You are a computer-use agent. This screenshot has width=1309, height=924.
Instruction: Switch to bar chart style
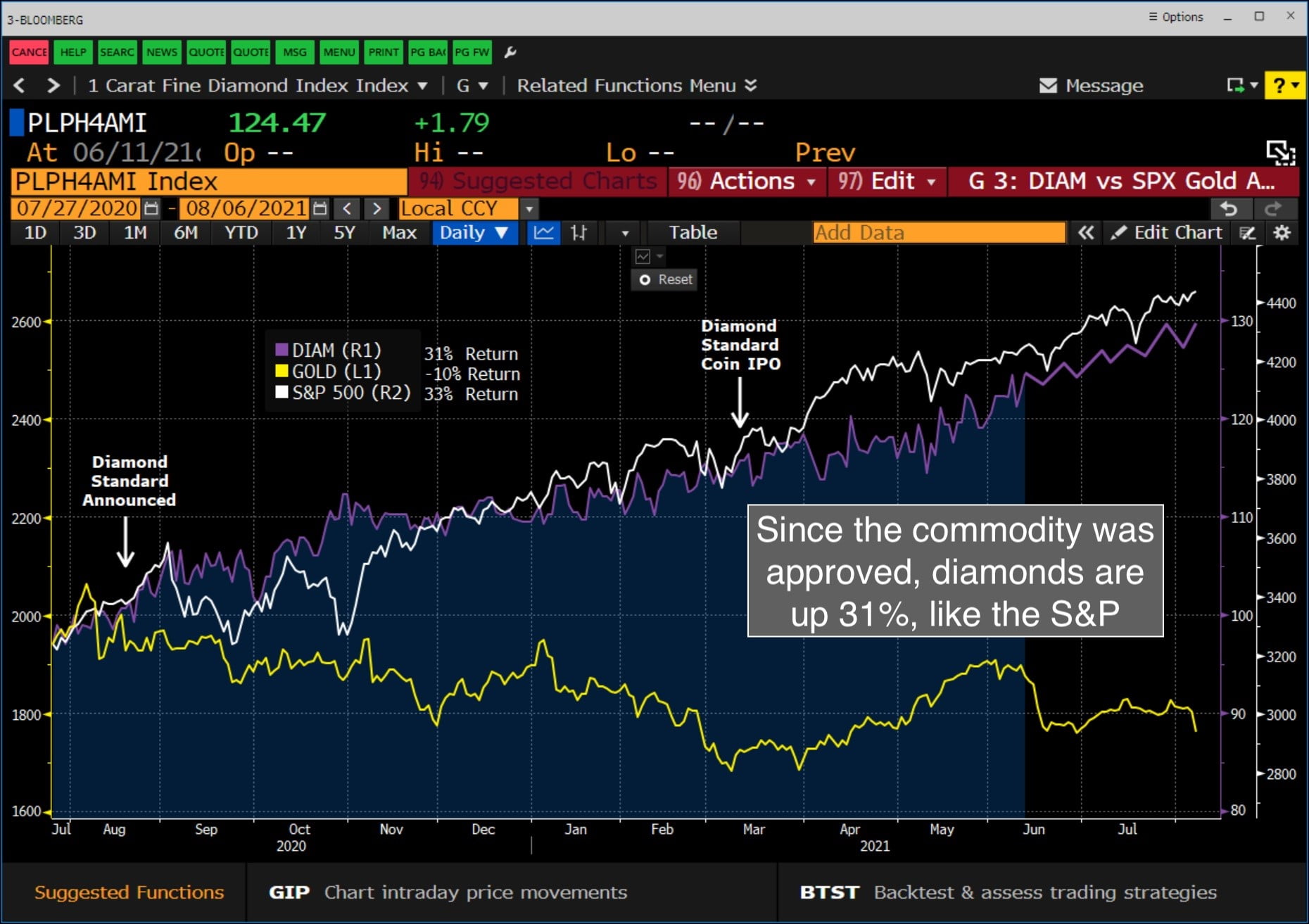point(578,232)
